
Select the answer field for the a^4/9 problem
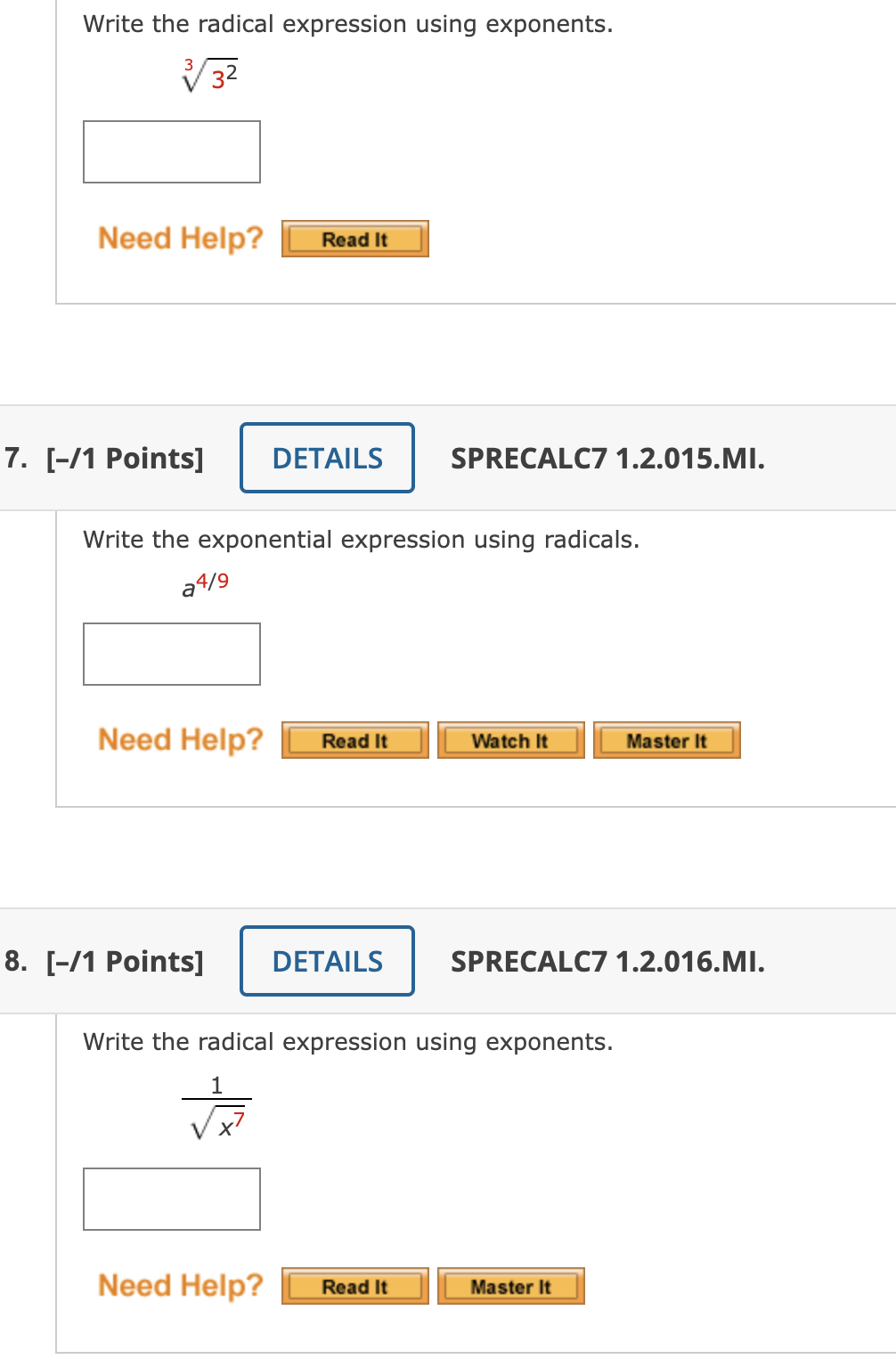(171, 654)
